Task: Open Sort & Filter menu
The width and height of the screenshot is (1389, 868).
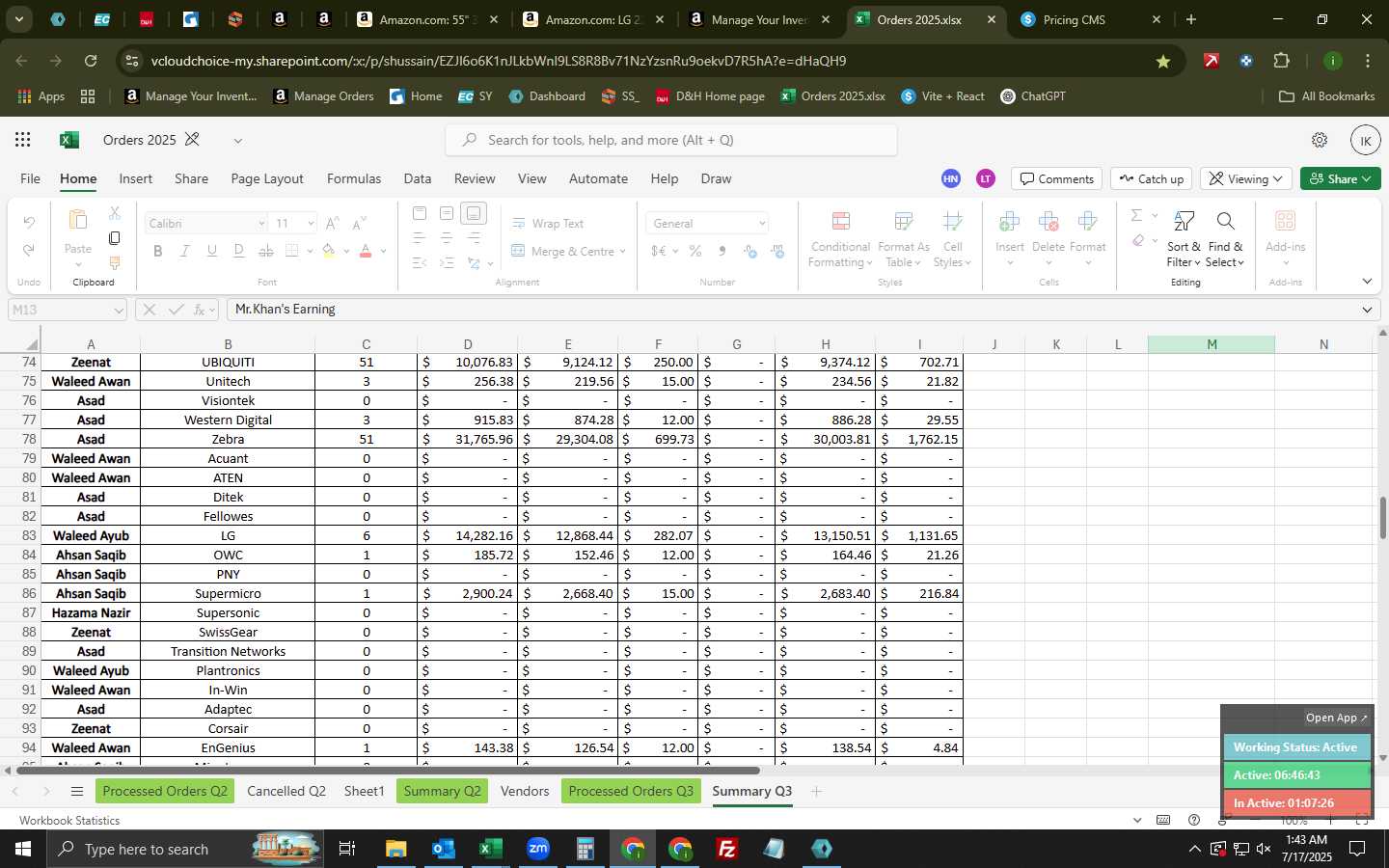Action: [1184, 239]
